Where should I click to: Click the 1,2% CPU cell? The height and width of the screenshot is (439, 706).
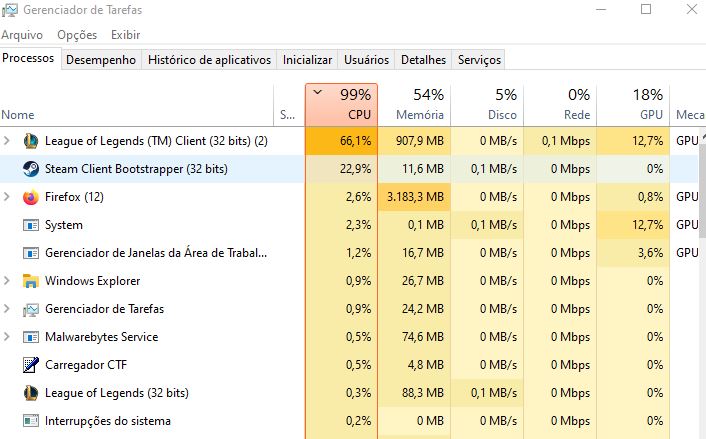pos(341,253)
